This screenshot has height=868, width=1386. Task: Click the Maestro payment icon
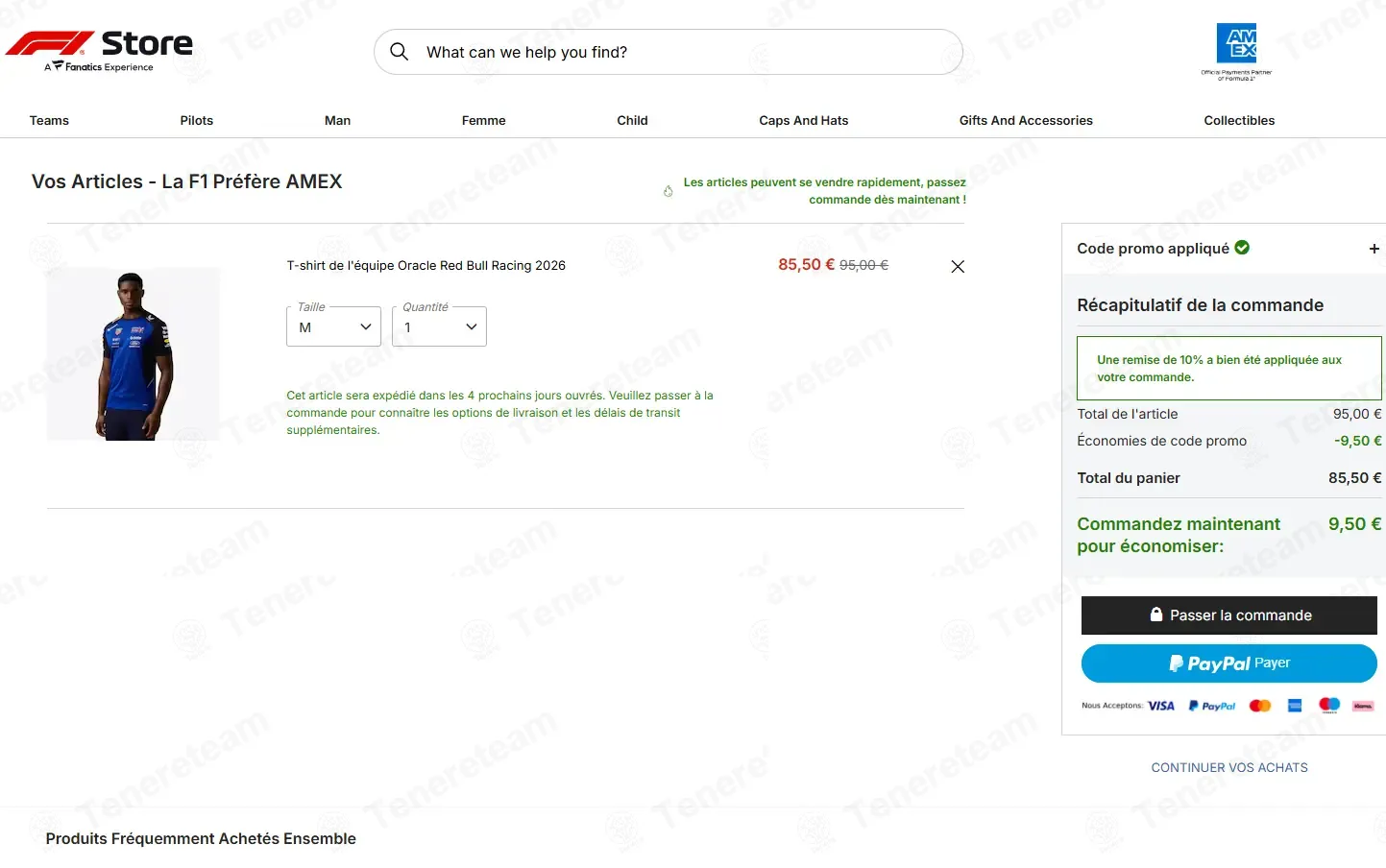point(1329,706)
